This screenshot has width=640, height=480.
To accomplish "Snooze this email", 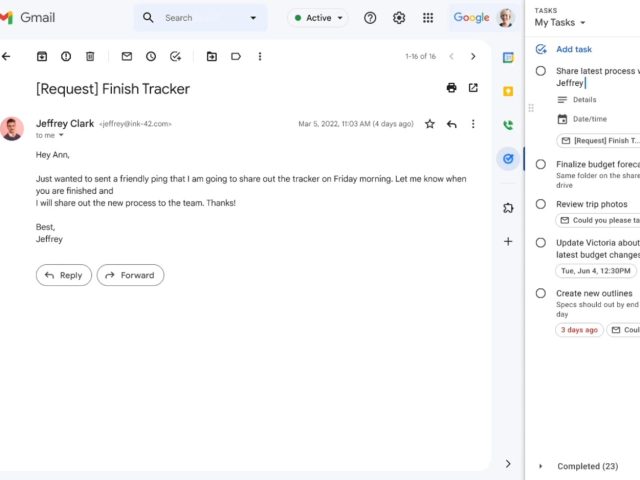I will (x=151, y=56).
